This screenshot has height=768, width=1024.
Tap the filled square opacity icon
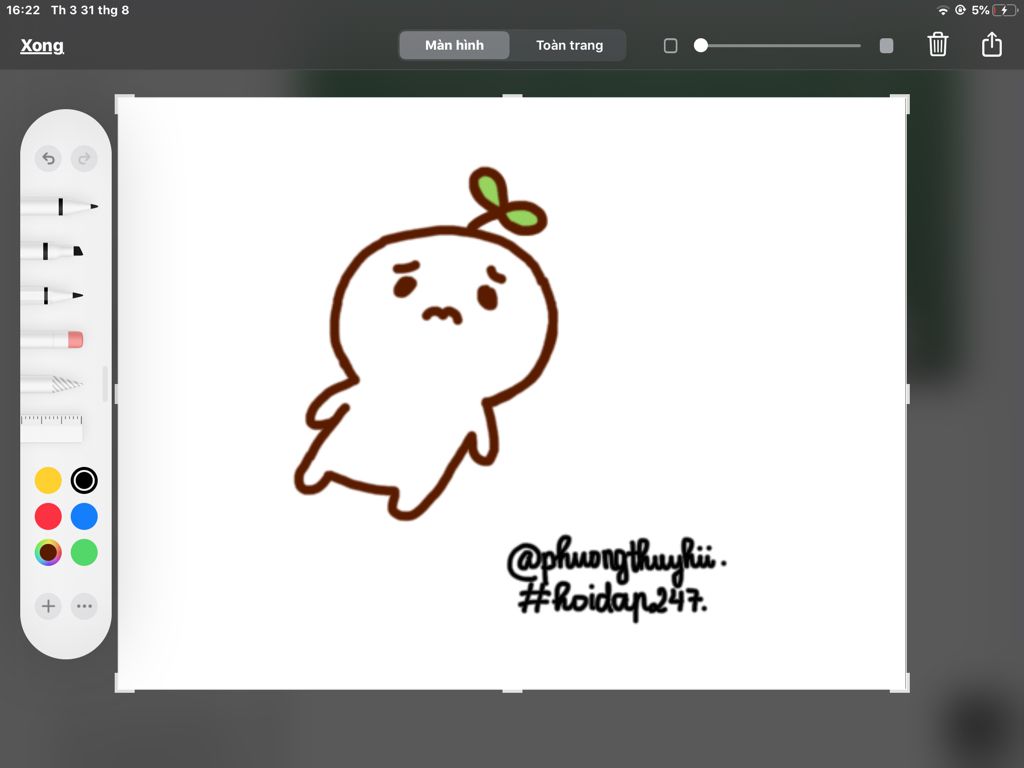click(x=886, y=46)
